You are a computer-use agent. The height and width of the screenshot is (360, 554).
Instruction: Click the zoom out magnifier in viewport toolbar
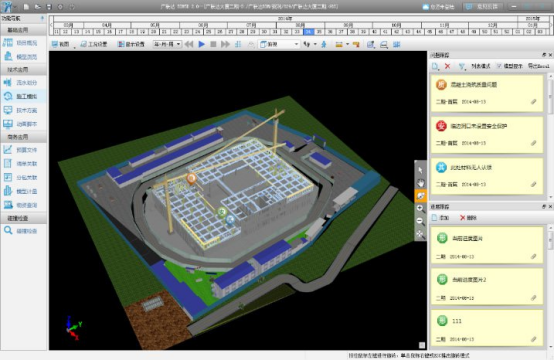click(x=420, y=221)
